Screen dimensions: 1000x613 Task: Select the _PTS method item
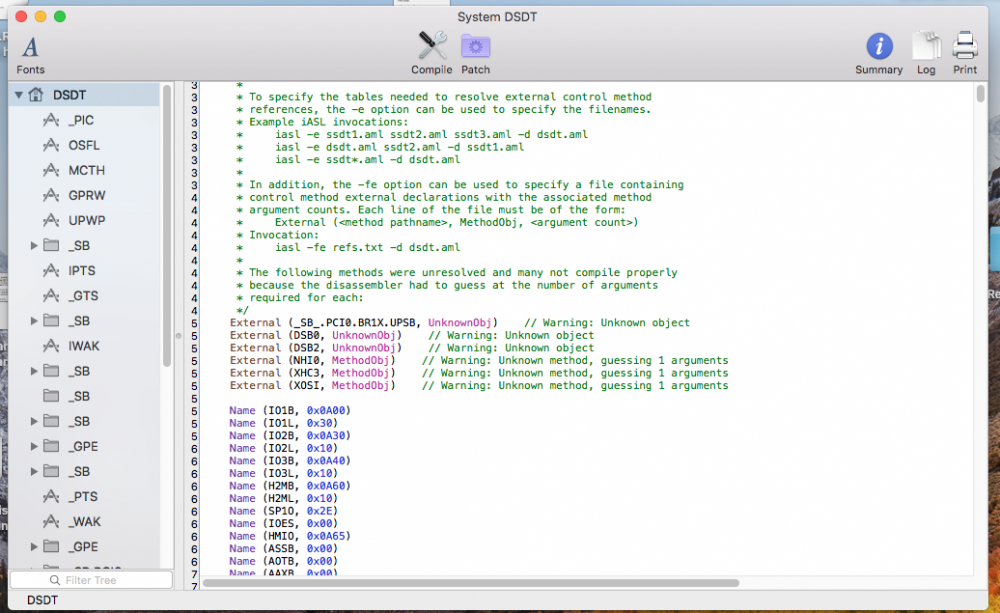click(x=84, y=496)
